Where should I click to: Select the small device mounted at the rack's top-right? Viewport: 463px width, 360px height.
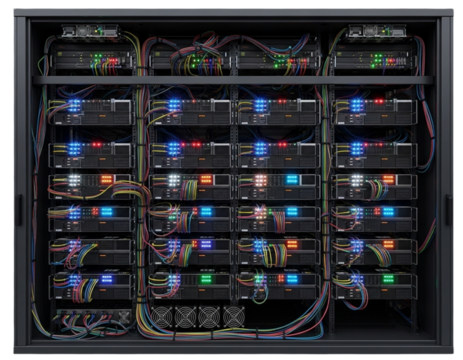tap(377, 31)
